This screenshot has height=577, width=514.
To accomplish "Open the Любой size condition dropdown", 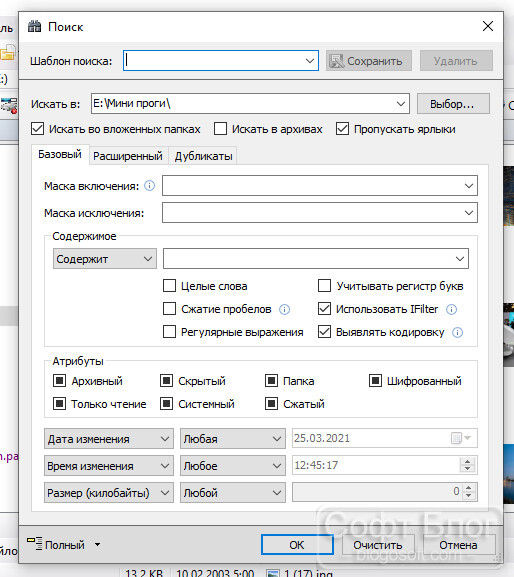I will [x=233, y=492].
